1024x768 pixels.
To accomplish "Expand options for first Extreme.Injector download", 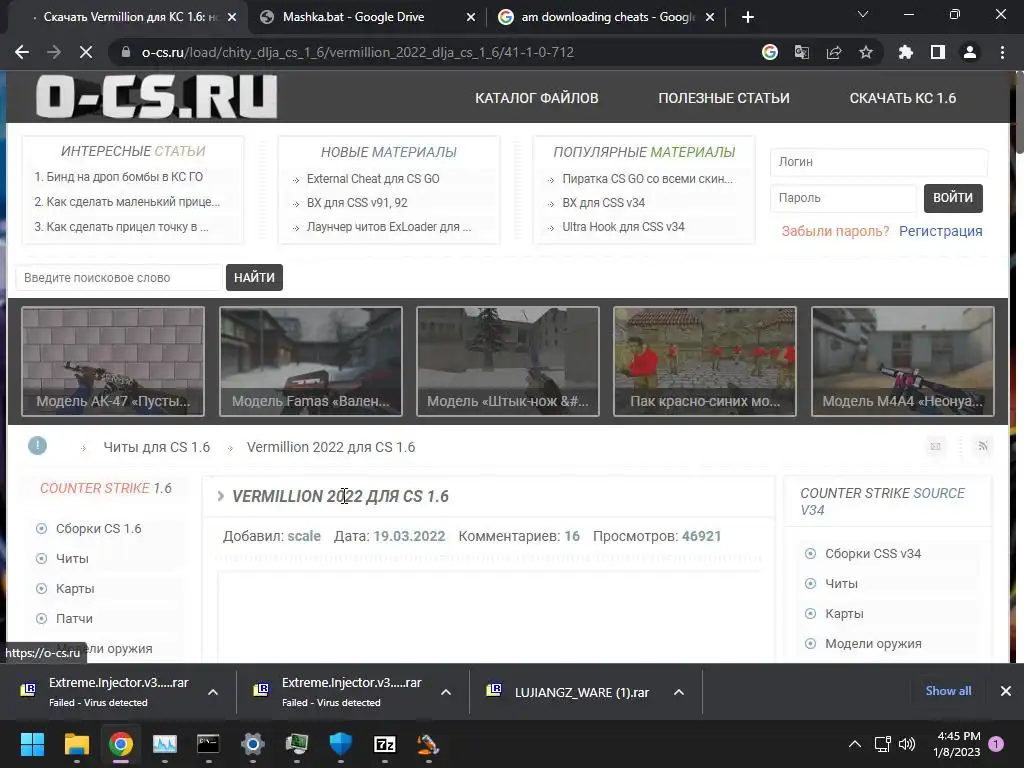I will pos(213,692).
